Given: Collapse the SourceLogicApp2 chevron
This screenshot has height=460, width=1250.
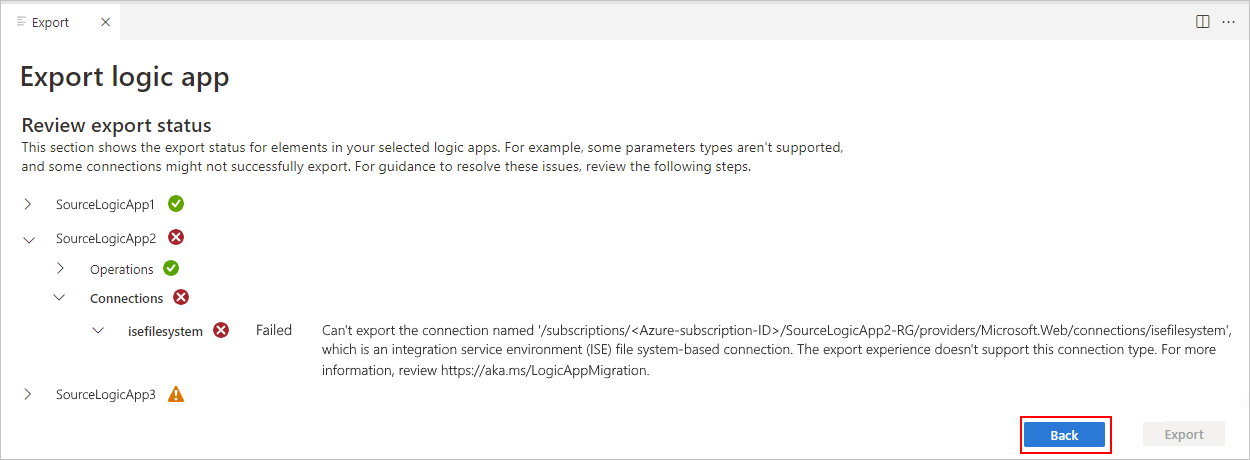Looking at the screenshot, I should [29, 239].
